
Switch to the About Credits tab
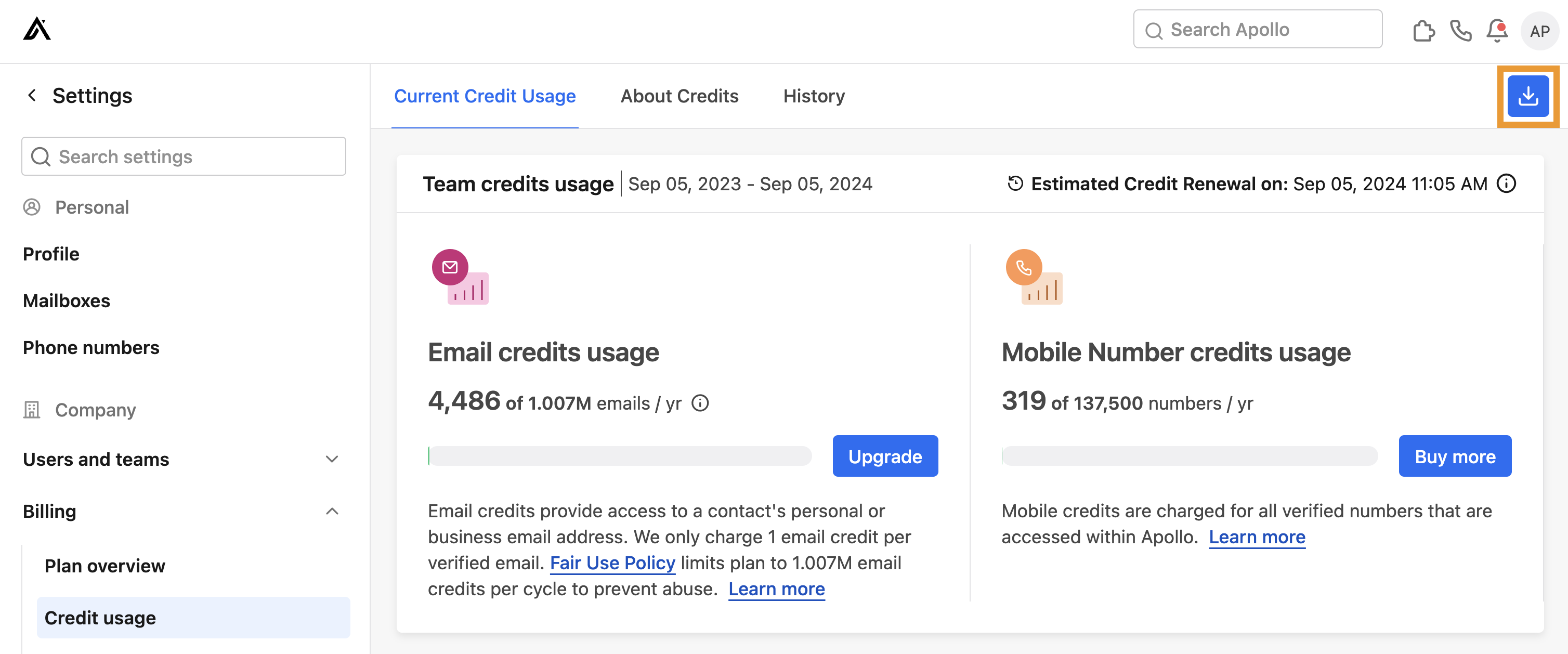coord(680,96)
